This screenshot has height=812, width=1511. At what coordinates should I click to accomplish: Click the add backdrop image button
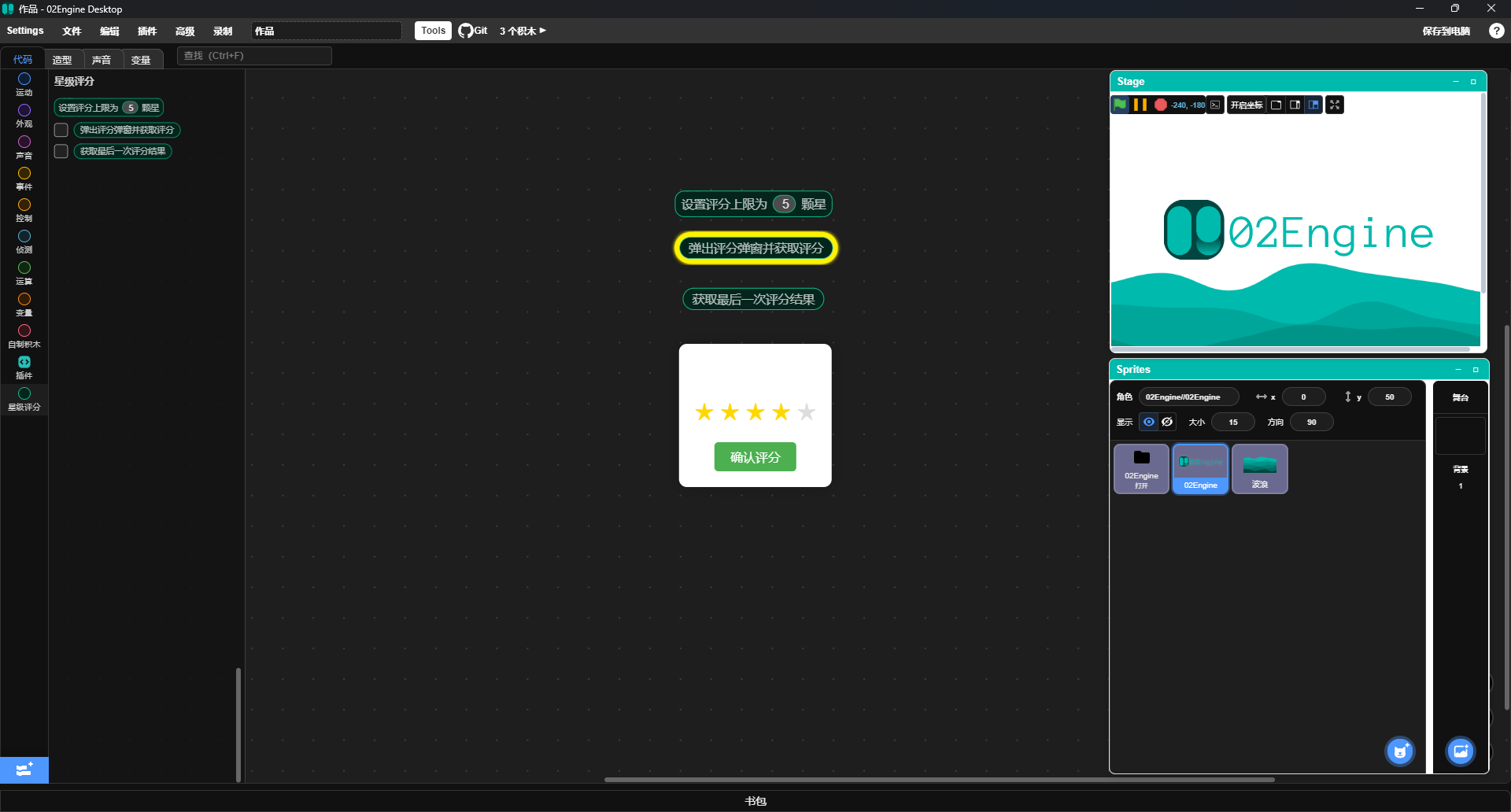pyautogui.click(x=1460, y=751)
